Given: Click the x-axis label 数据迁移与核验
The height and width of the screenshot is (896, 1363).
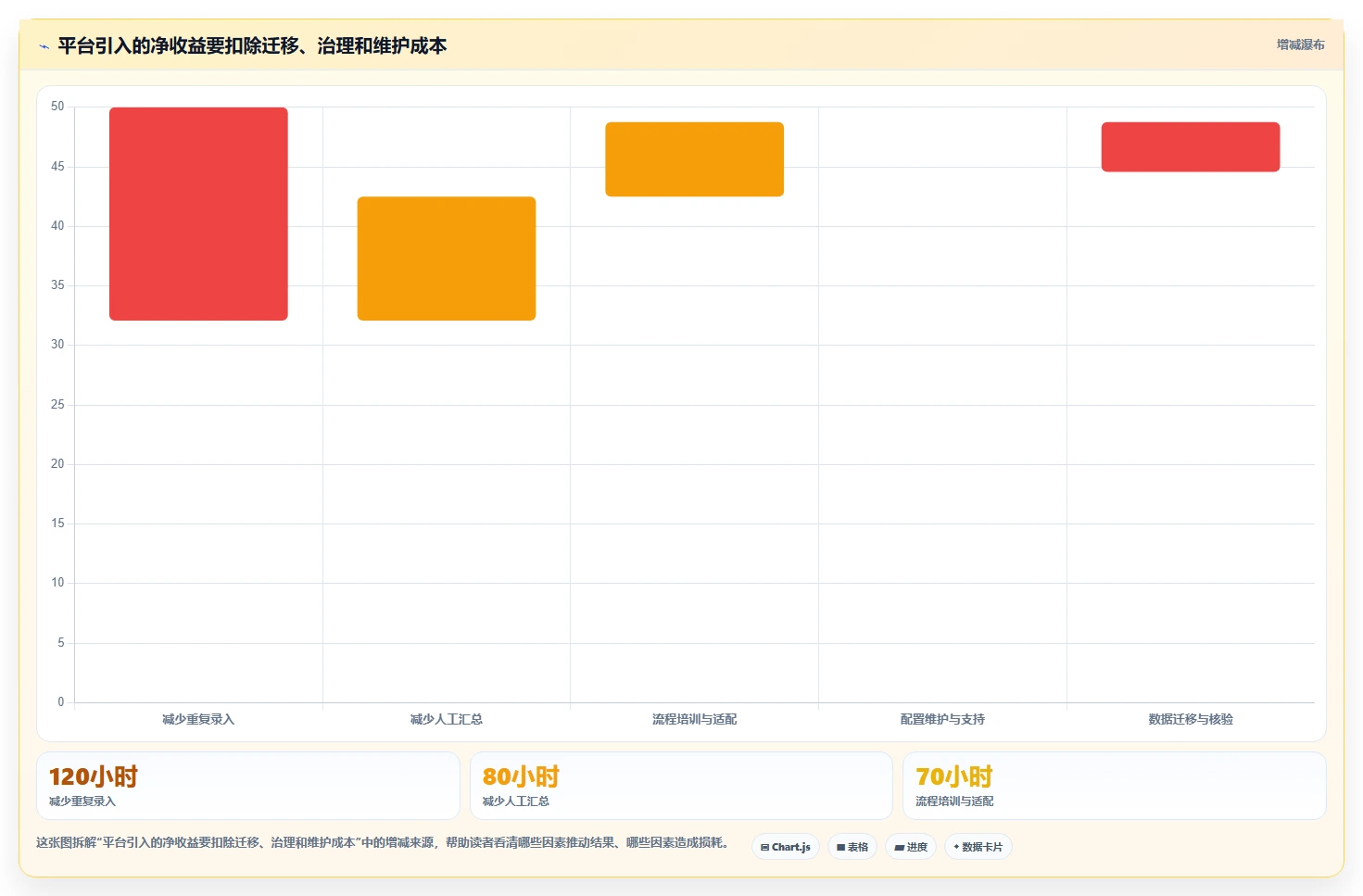Looking at the screenshot, I should [1191, 719].
